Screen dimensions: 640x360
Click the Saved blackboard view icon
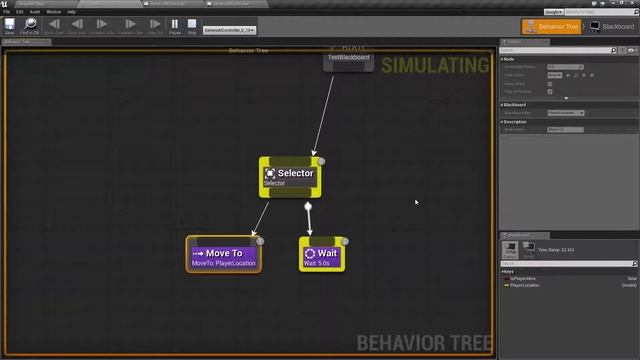529,250
